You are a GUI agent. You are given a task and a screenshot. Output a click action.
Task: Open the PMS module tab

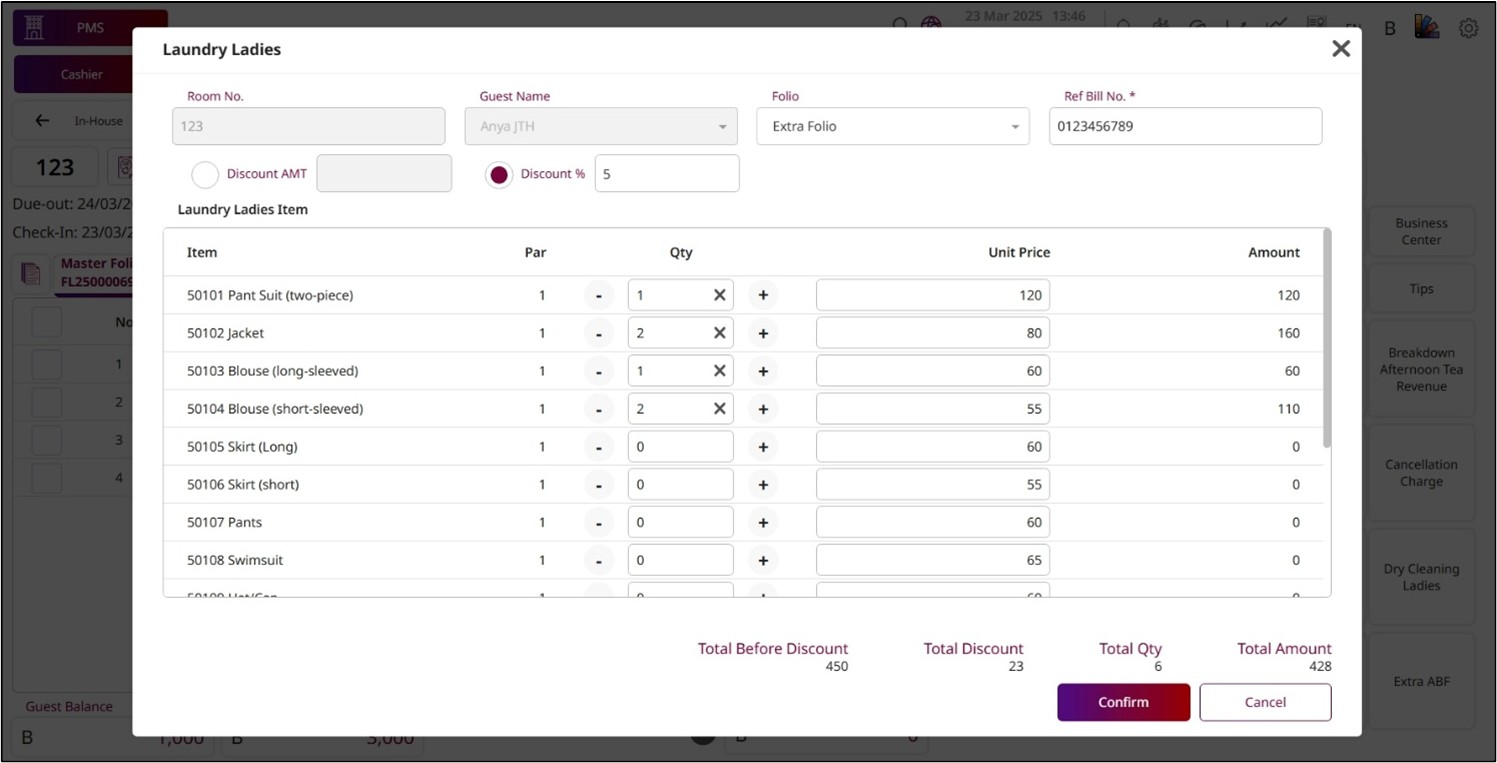click(89, 29)
